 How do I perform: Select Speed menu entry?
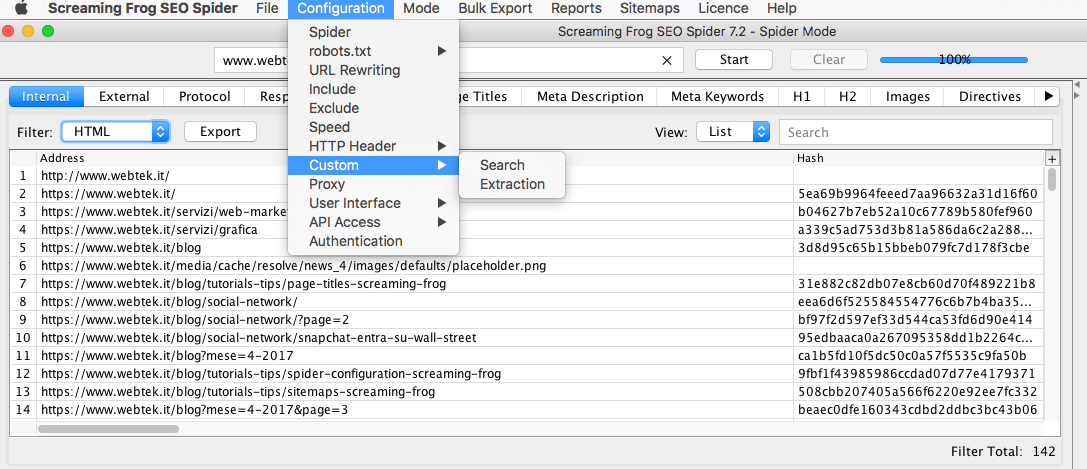pos(373,127)
